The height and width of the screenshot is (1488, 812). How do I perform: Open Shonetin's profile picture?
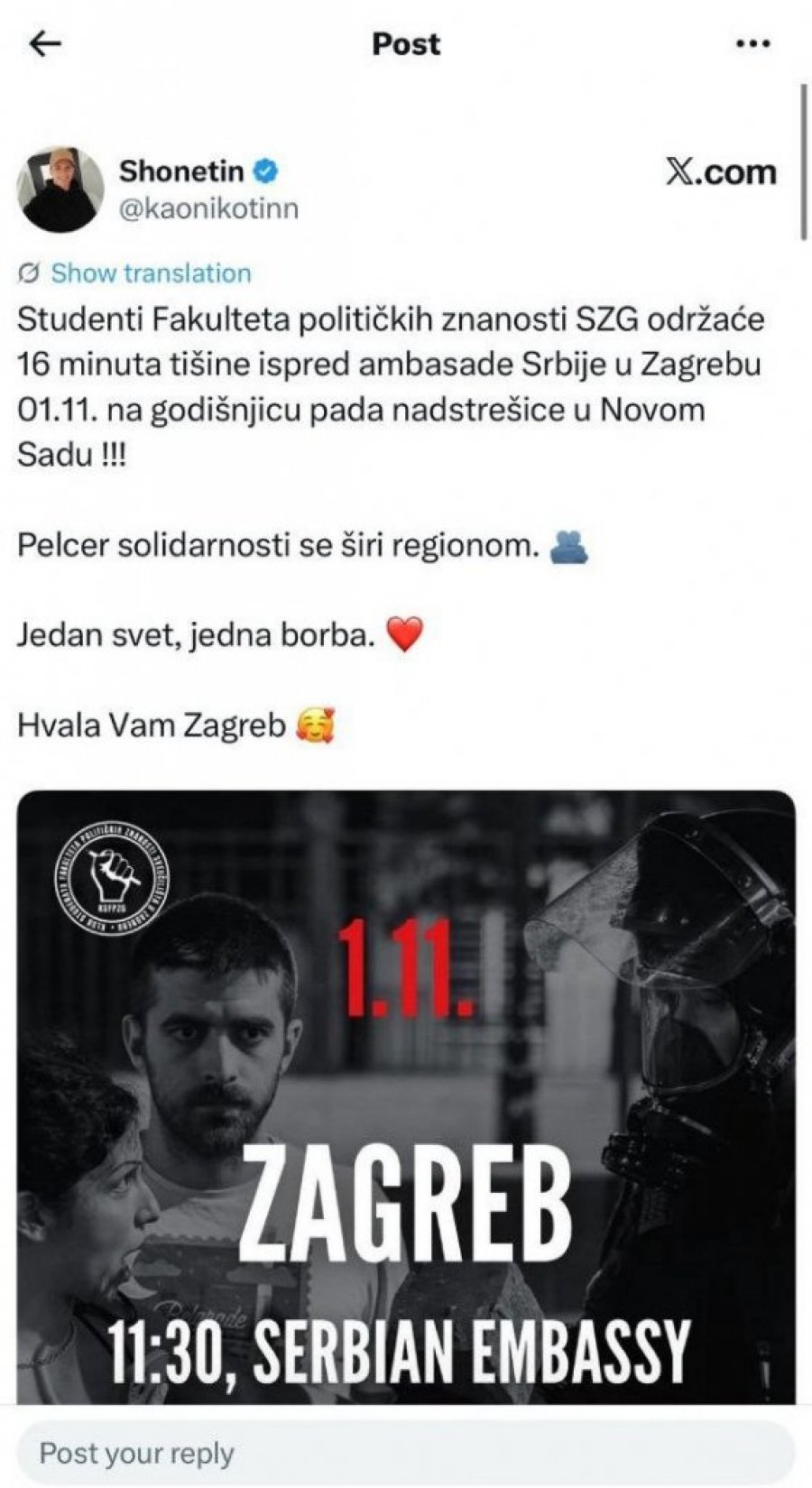[60, 189]
